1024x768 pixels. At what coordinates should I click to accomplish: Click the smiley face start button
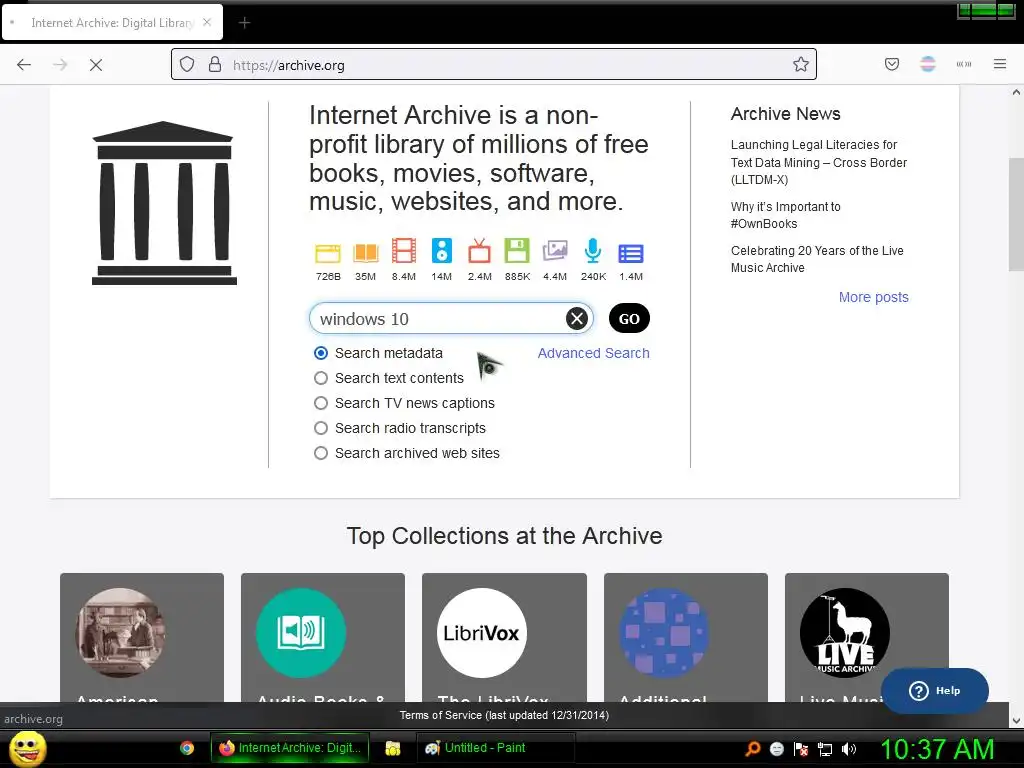pos(27,748)
